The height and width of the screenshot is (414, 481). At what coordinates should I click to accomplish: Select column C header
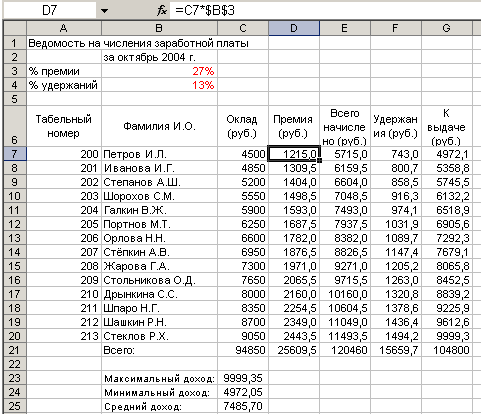tap(243, 28)
